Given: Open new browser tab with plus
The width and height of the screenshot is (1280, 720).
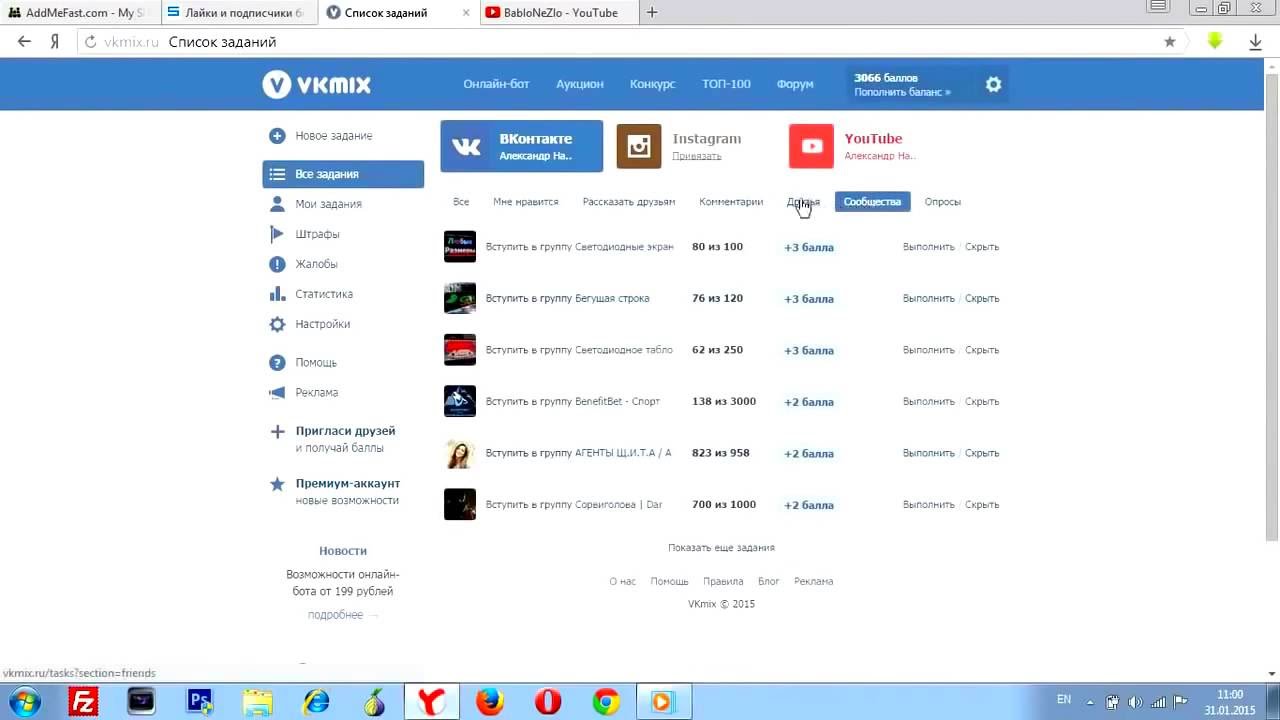Looking at the screenshot, I should [x=652, y=13].
